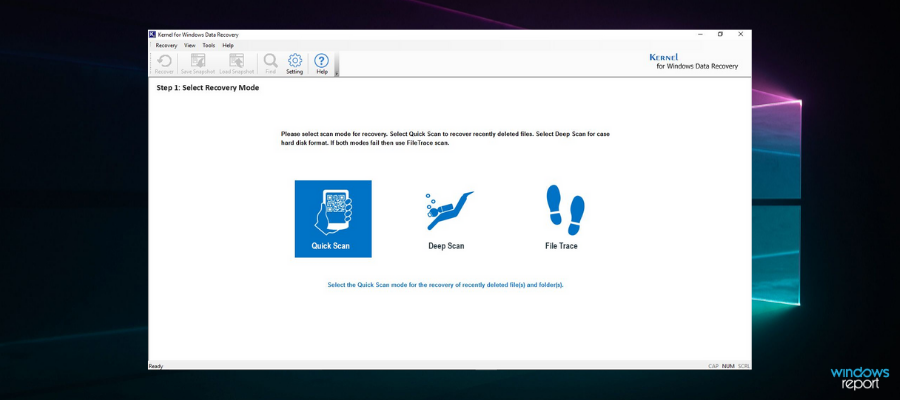
Task: Maximize the Kernel window
Action: click(720, 34)
